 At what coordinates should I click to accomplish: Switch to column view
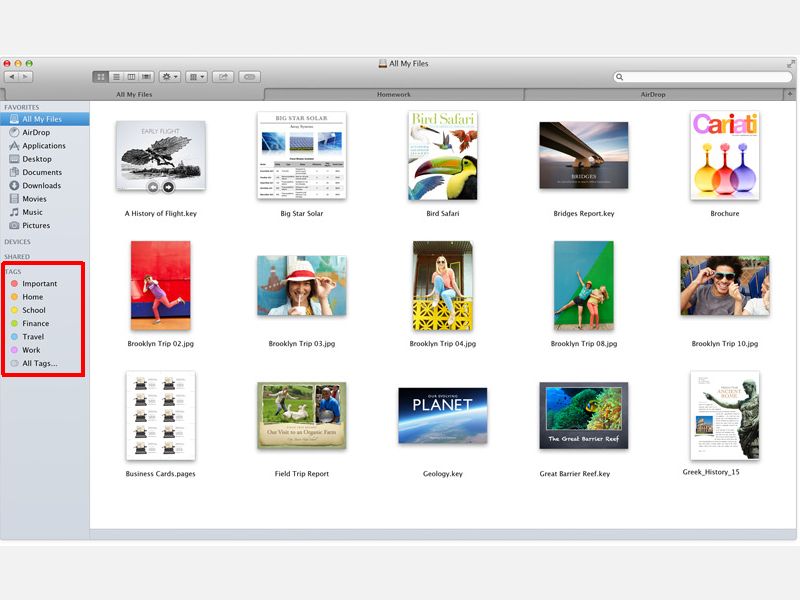tap(131, 77)
